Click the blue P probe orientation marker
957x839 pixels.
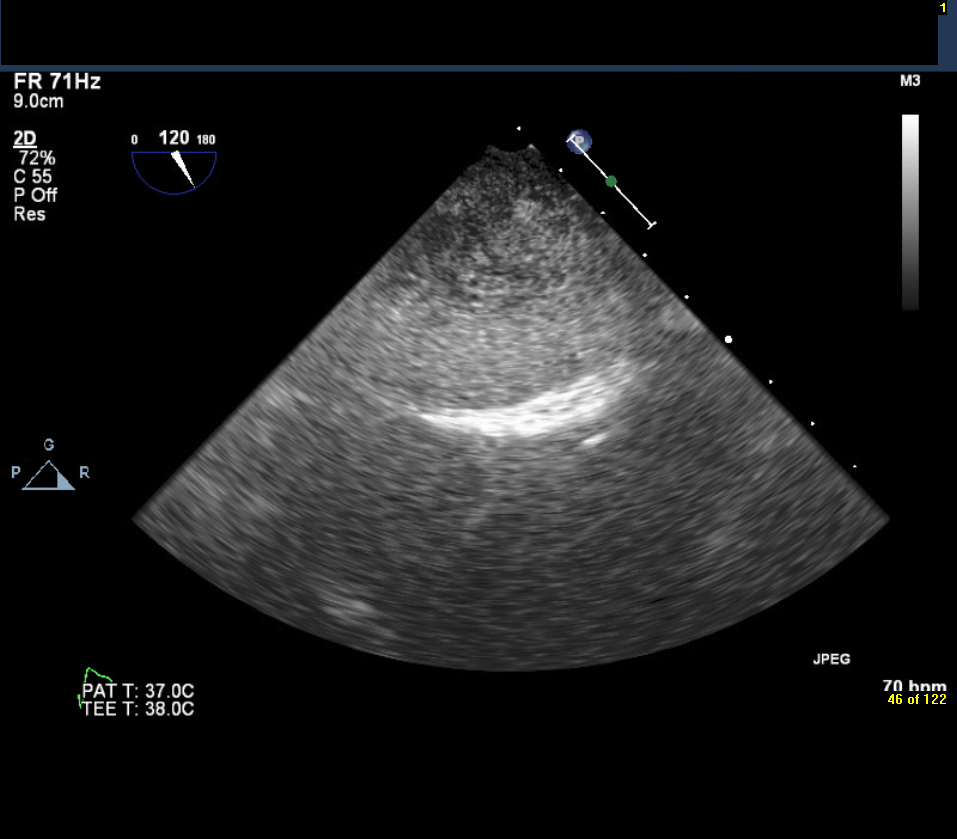click(578, 141)
